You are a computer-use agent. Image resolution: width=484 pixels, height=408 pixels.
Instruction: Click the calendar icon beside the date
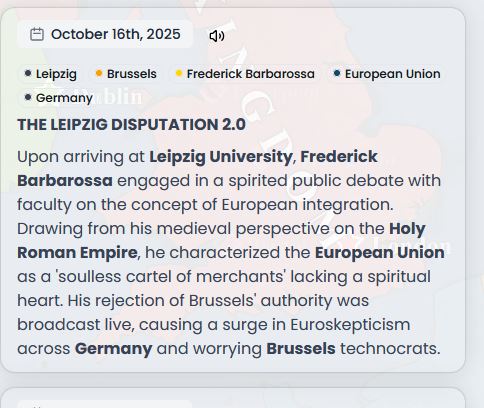[37, 34]
